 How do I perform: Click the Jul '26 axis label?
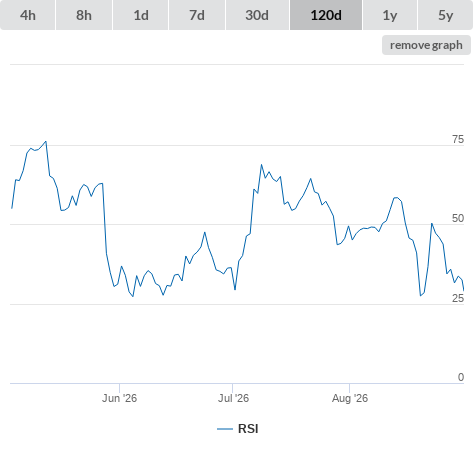coord(233,398)
